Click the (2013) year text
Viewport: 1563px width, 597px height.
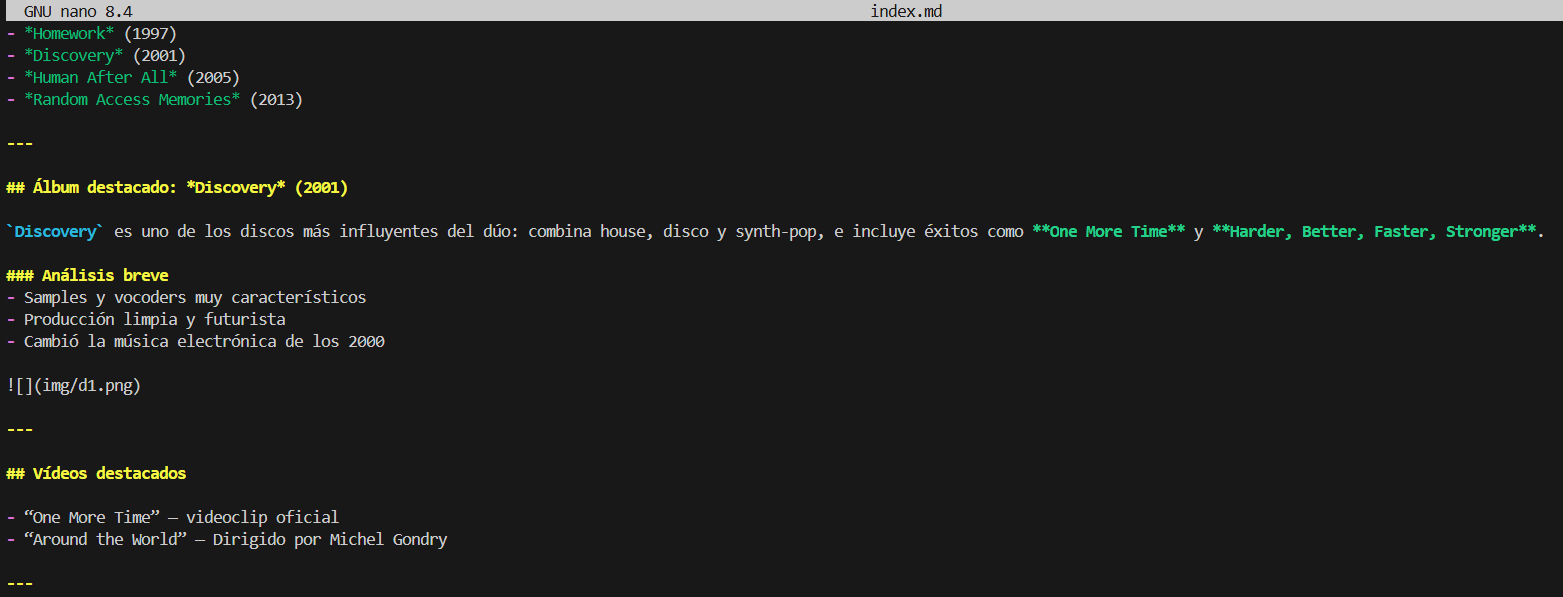(276, 99)
